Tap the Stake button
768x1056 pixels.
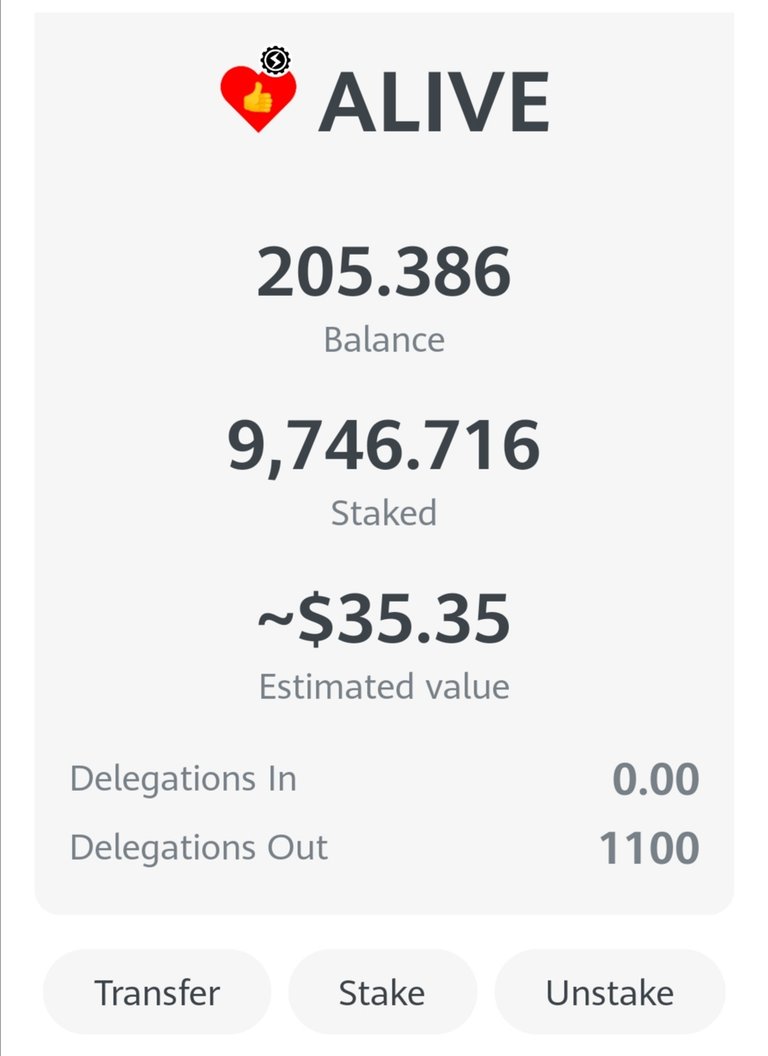tap(382, 992)
